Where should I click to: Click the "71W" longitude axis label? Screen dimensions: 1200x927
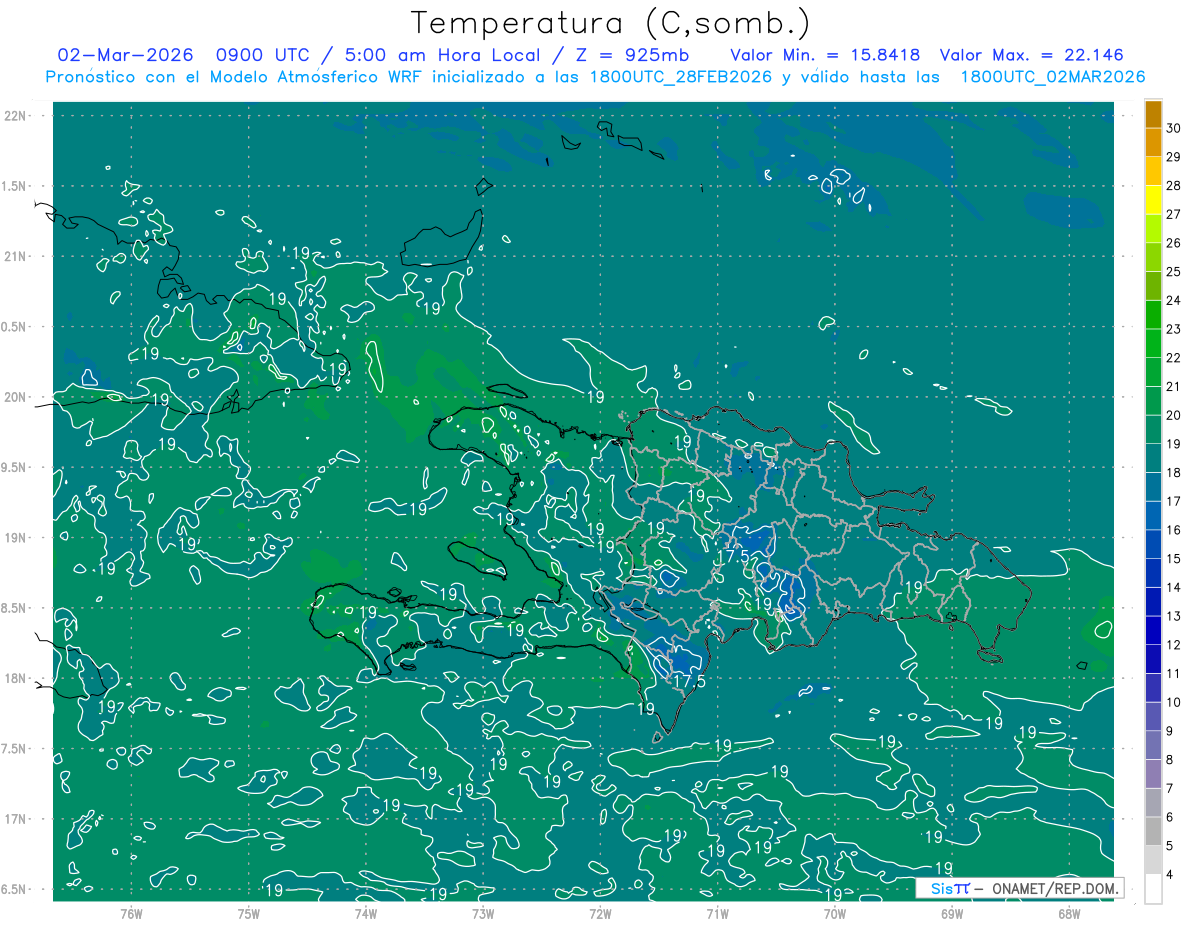click(717, 914)
